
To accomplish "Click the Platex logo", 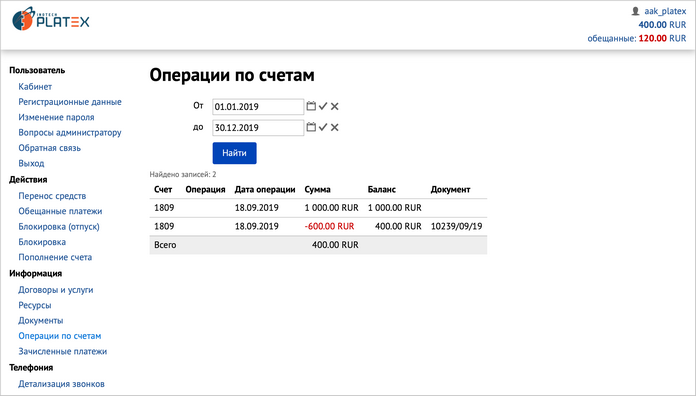I will pyautogui.click(x=51, y=19).
